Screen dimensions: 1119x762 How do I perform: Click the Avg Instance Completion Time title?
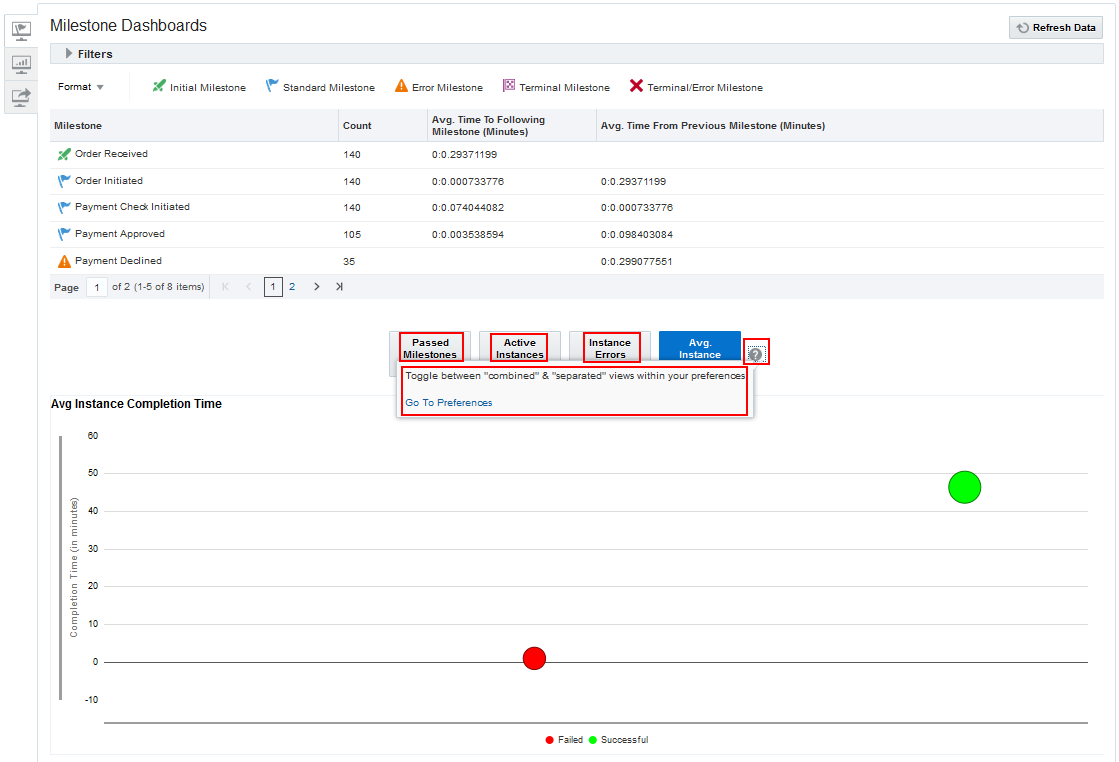point(136,404)
